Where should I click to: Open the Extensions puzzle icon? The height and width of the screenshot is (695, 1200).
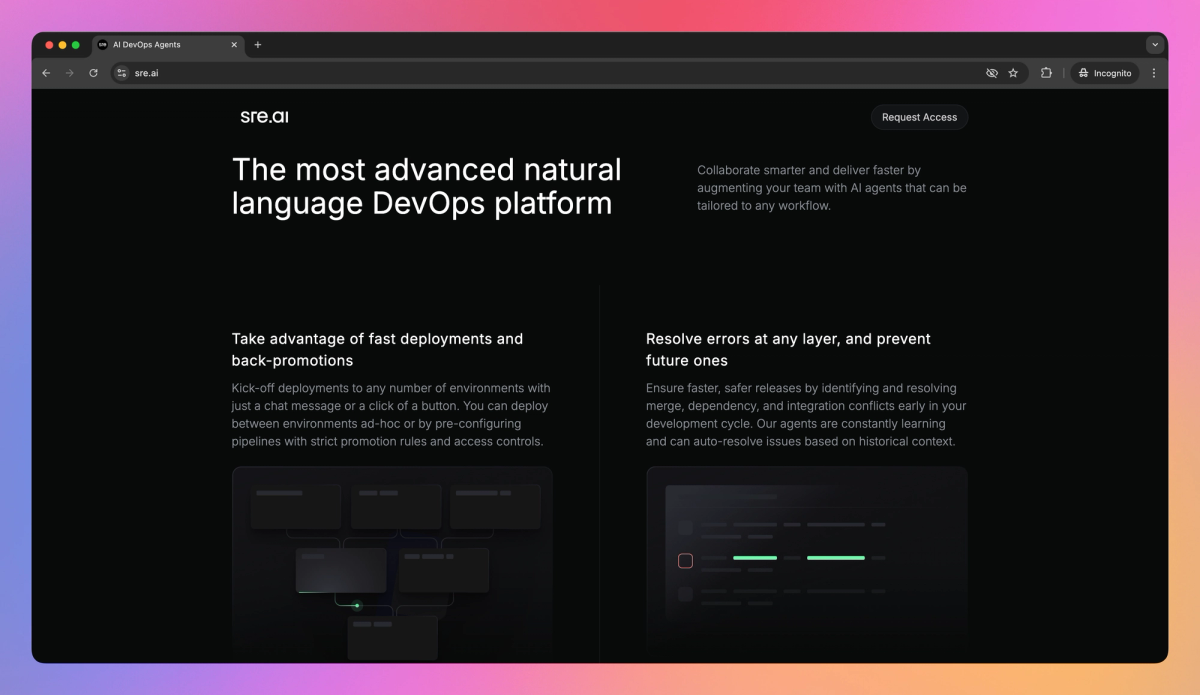pos(1046,73)
